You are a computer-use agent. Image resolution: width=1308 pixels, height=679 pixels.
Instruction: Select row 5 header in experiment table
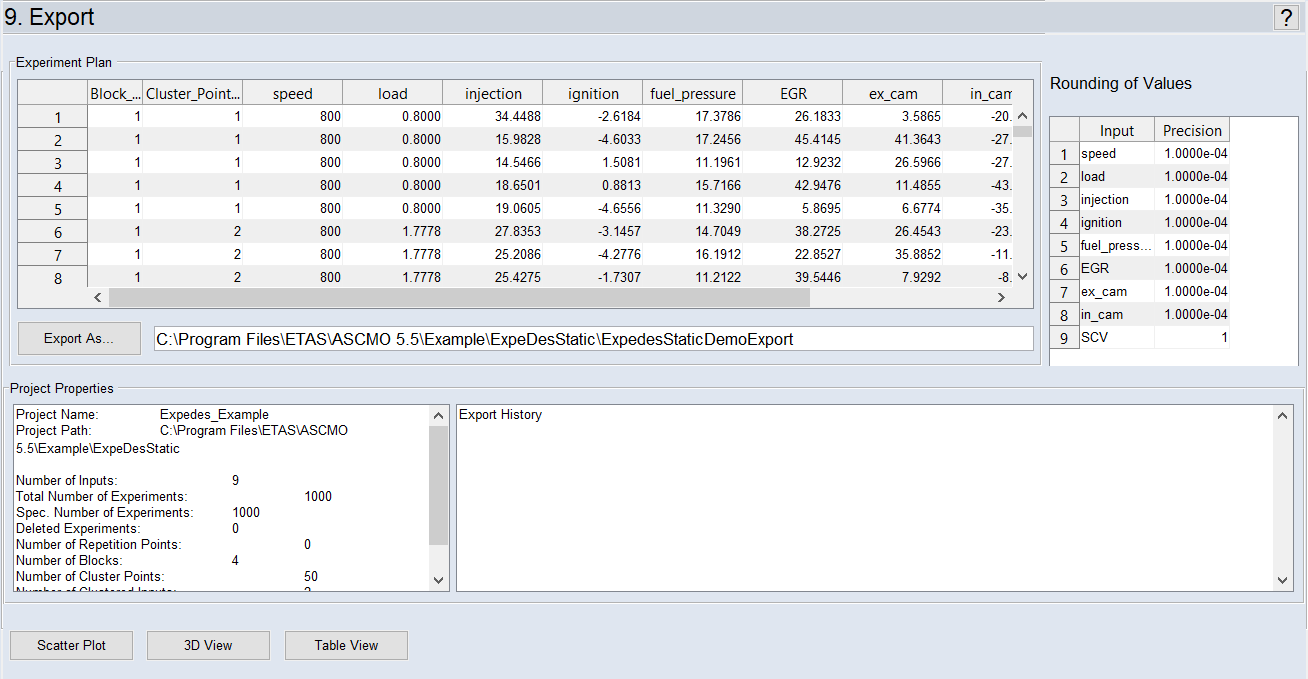[x=57, y=209]
